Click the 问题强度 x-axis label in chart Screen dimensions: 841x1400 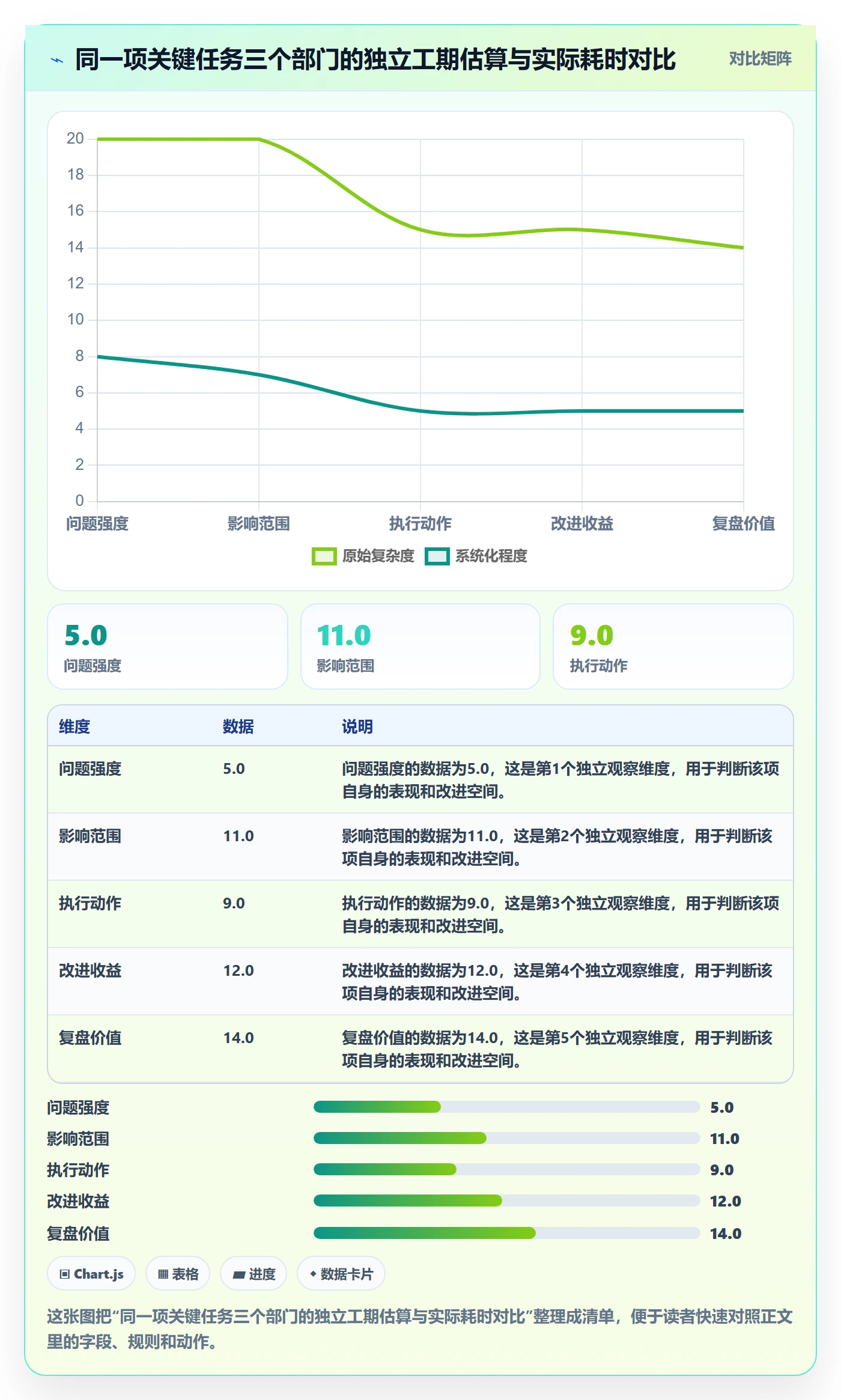click(97, 524)
